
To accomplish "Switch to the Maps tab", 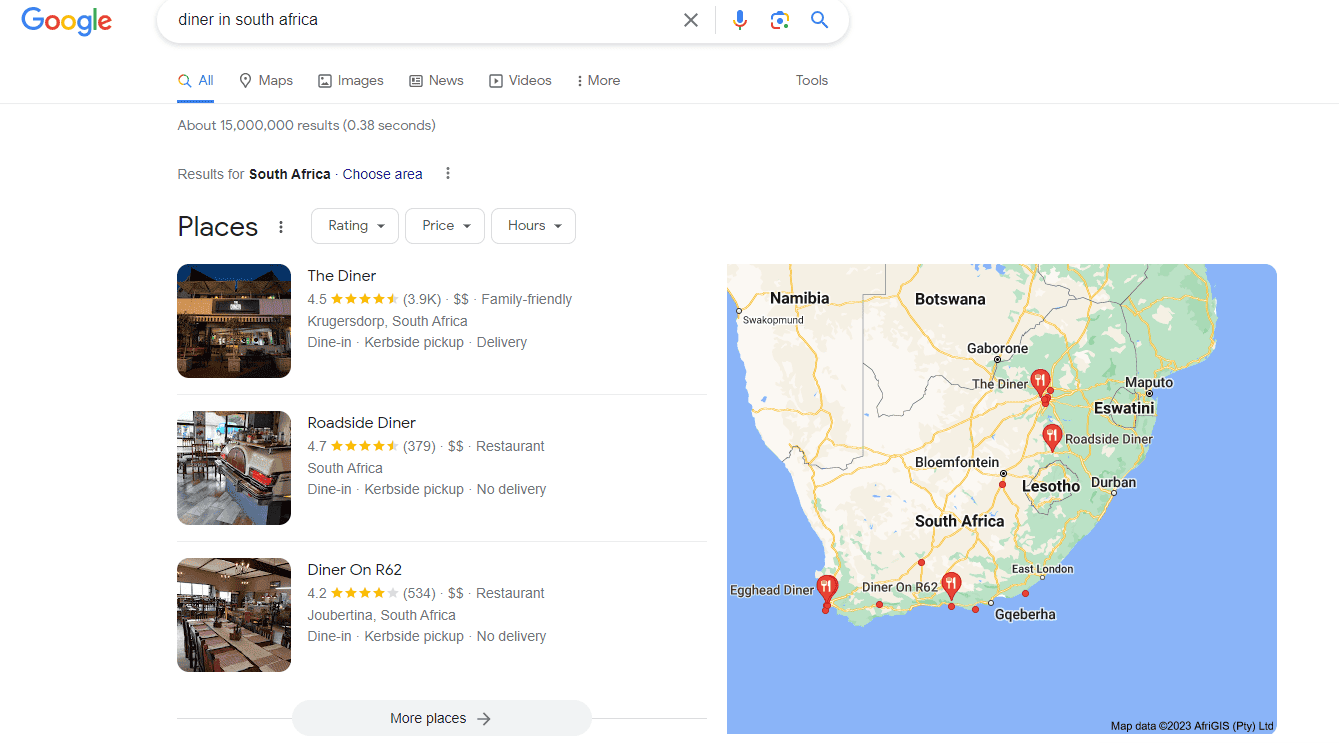I will point(265,80).
